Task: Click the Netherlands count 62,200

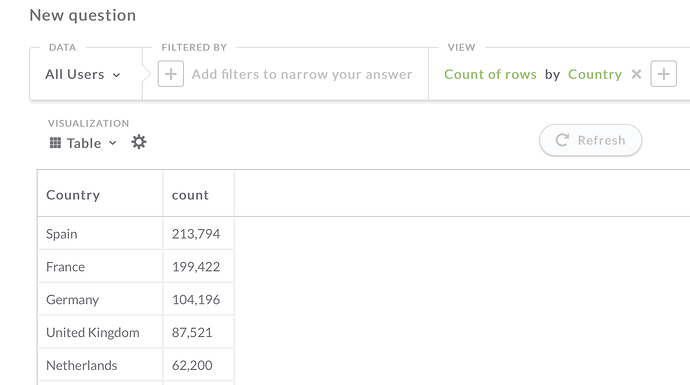Action: [192, 365]
